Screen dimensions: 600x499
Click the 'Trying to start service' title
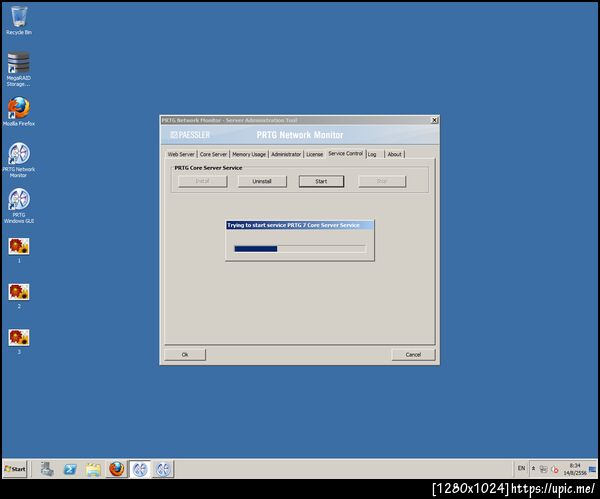pos(293,225)
